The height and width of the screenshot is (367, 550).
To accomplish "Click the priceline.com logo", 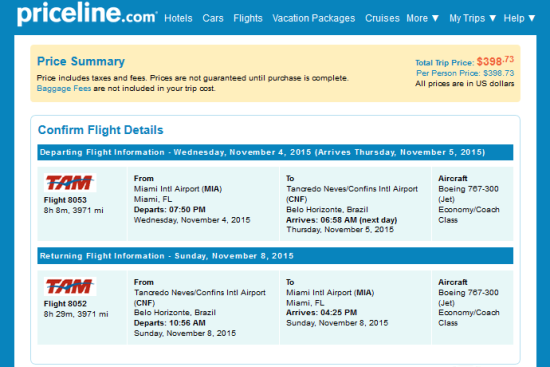I will click(87, 13).
